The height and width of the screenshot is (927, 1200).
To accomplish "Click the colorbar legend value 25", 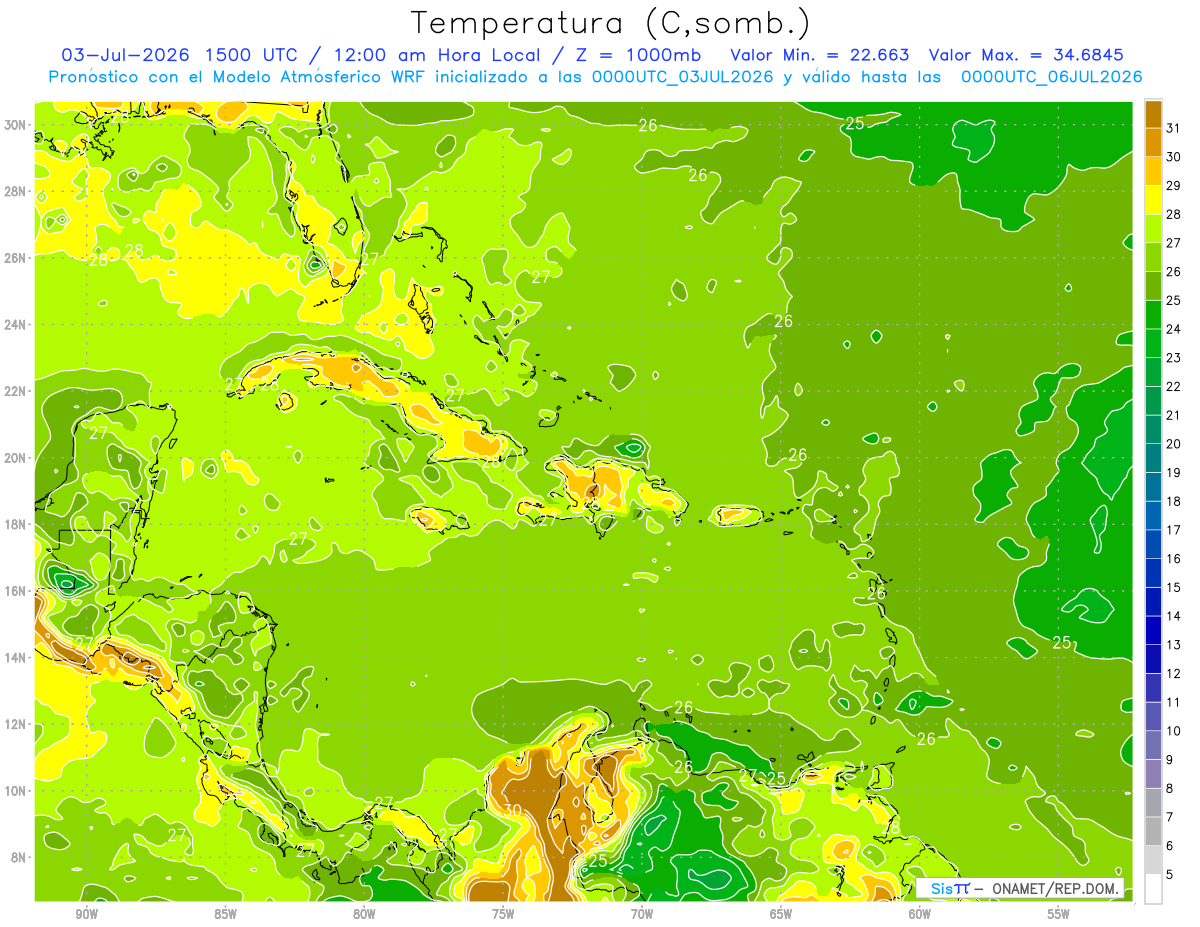I will click(1174, 301).
